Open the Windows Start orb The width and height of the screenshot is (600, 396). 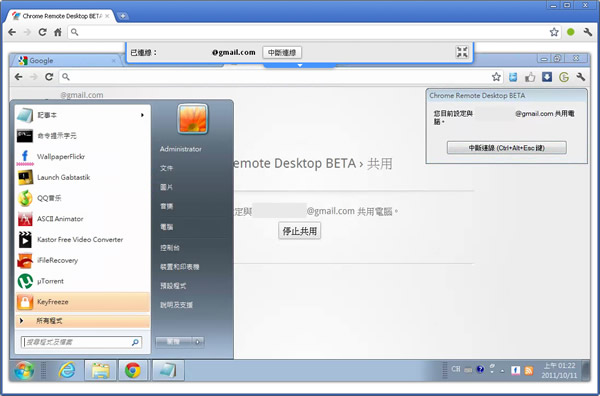point(24,370)
